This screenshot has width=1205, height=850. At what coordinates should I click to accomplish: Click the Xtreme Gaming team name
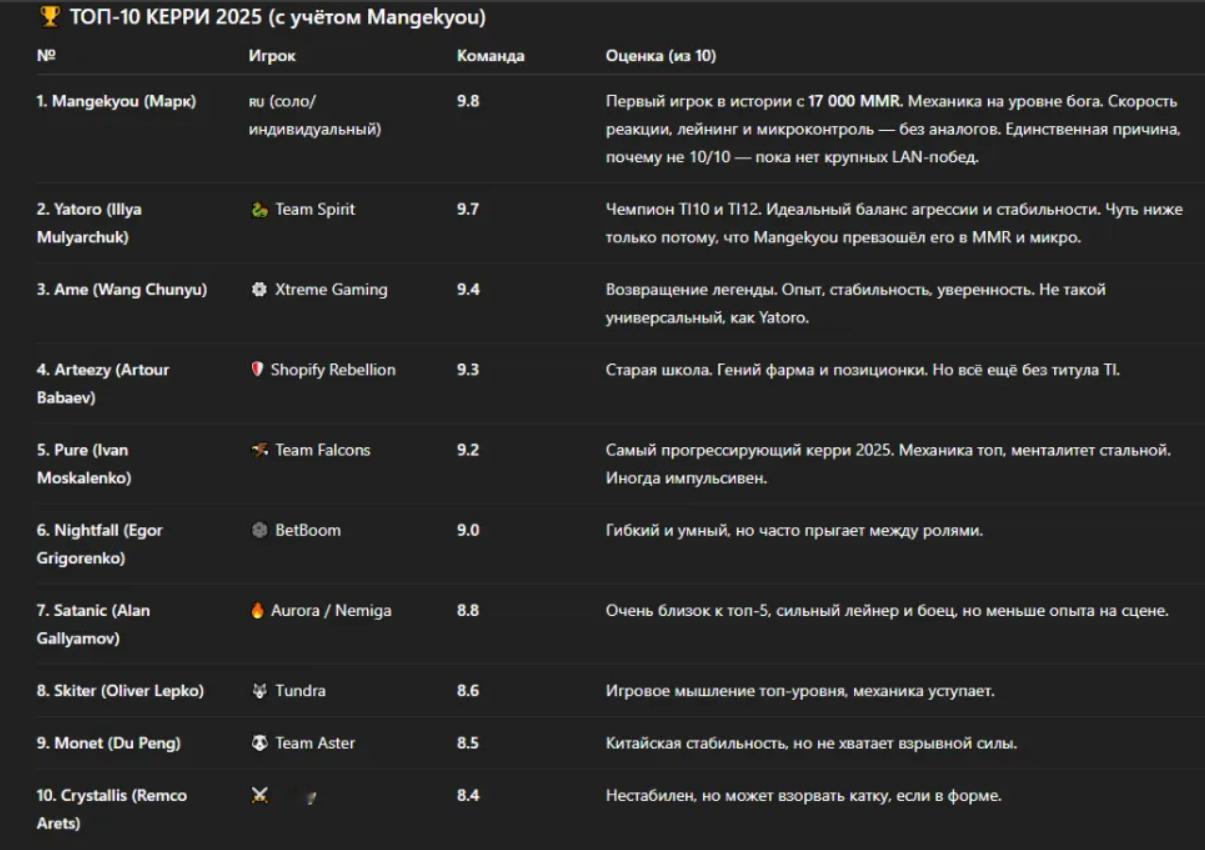(331, 290)
